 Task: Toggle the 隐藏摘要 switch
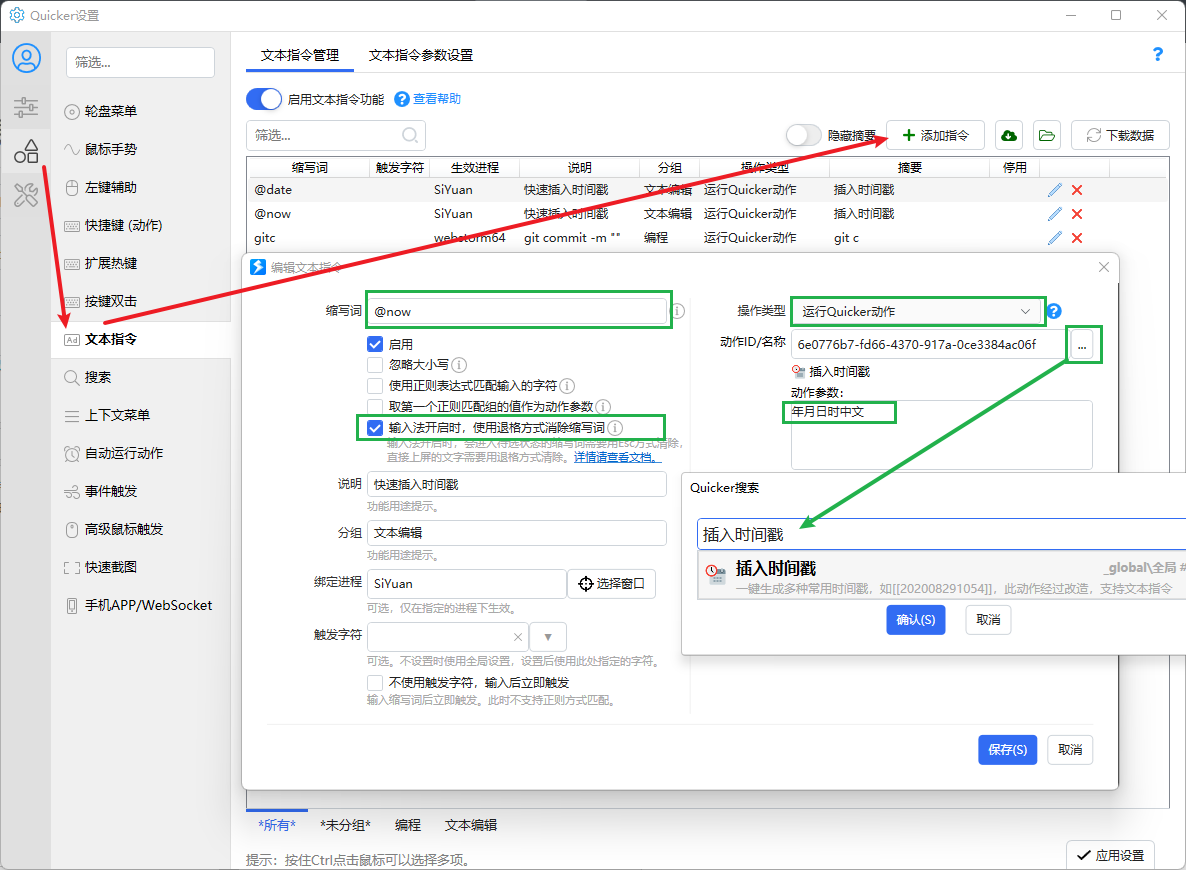803,135
